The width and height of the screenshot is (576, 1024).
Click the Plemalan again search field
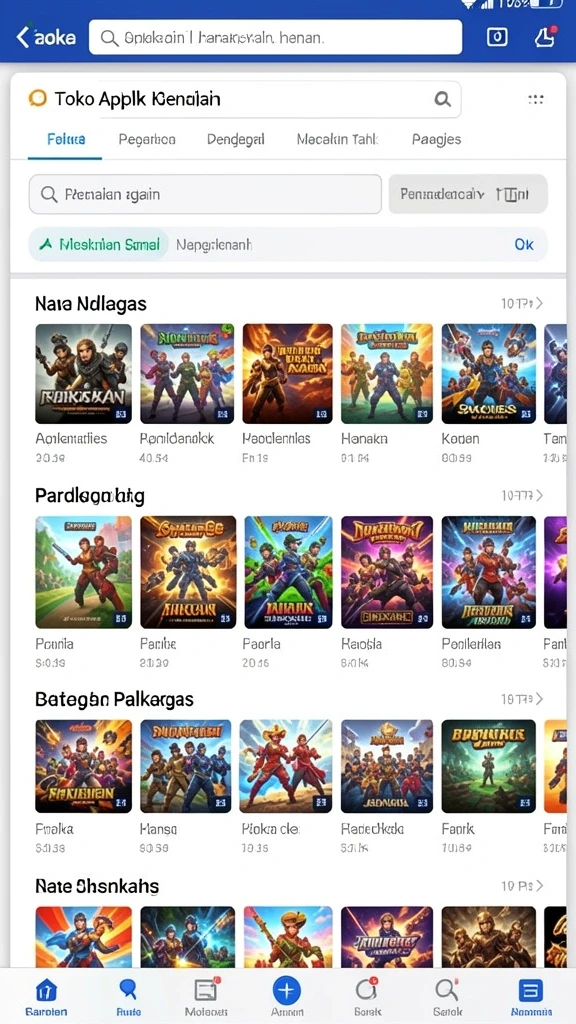205,194
